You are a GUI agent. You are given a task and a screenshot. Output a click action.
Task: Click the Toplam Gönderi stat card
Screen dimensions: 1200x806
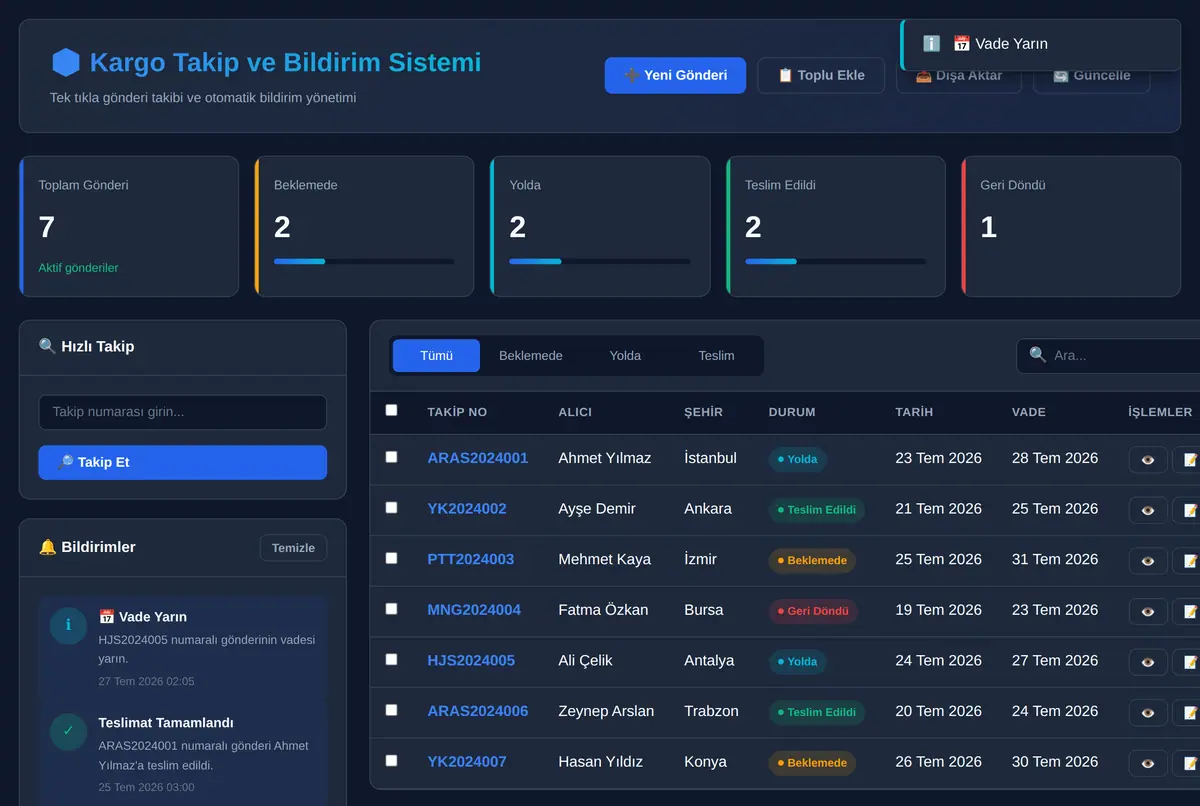[x=129, y=226]
